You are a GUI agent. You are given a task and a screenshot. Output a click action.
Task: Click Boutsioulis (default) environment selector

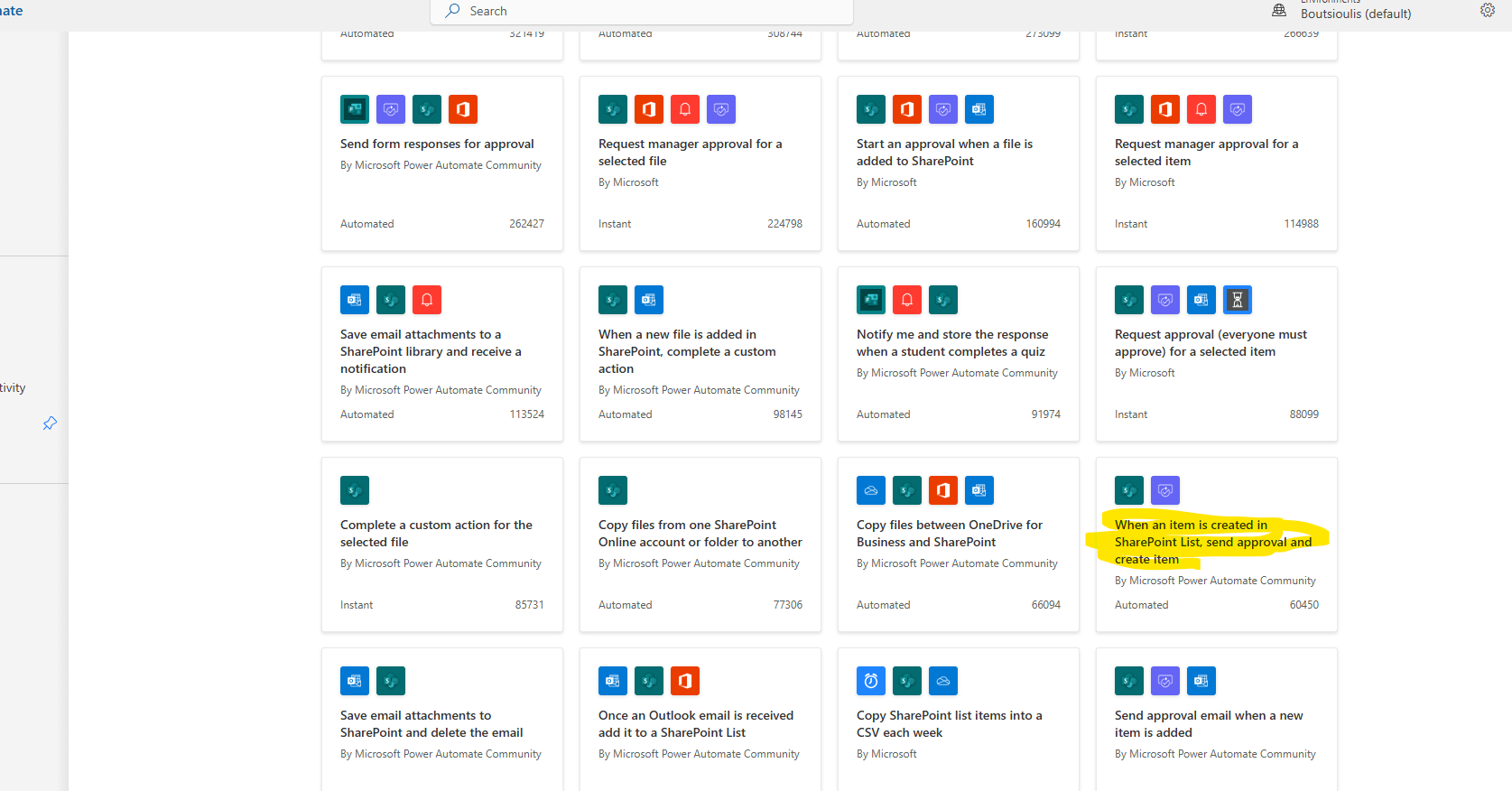coord(1356,14)
